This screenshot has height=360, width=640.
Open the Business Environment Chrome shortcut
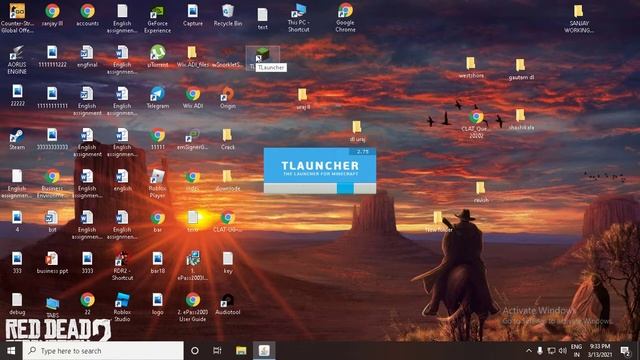tap(52, 183)
